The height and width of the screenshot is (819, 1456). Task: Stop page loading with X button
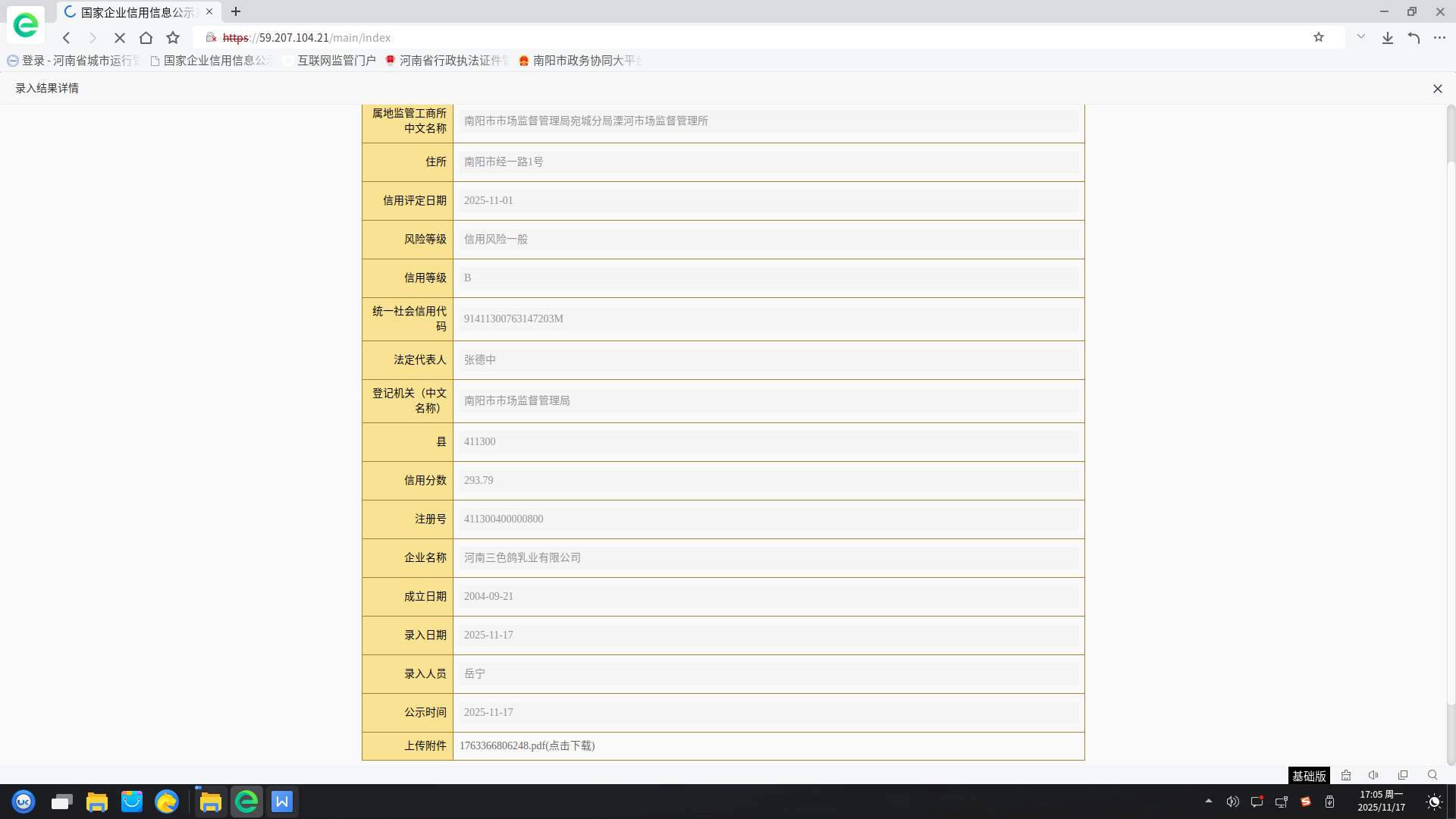(120, 38)
